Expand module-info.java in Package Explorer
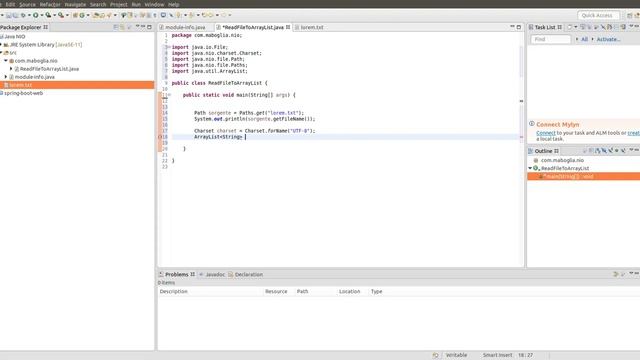 coord(6,77)
